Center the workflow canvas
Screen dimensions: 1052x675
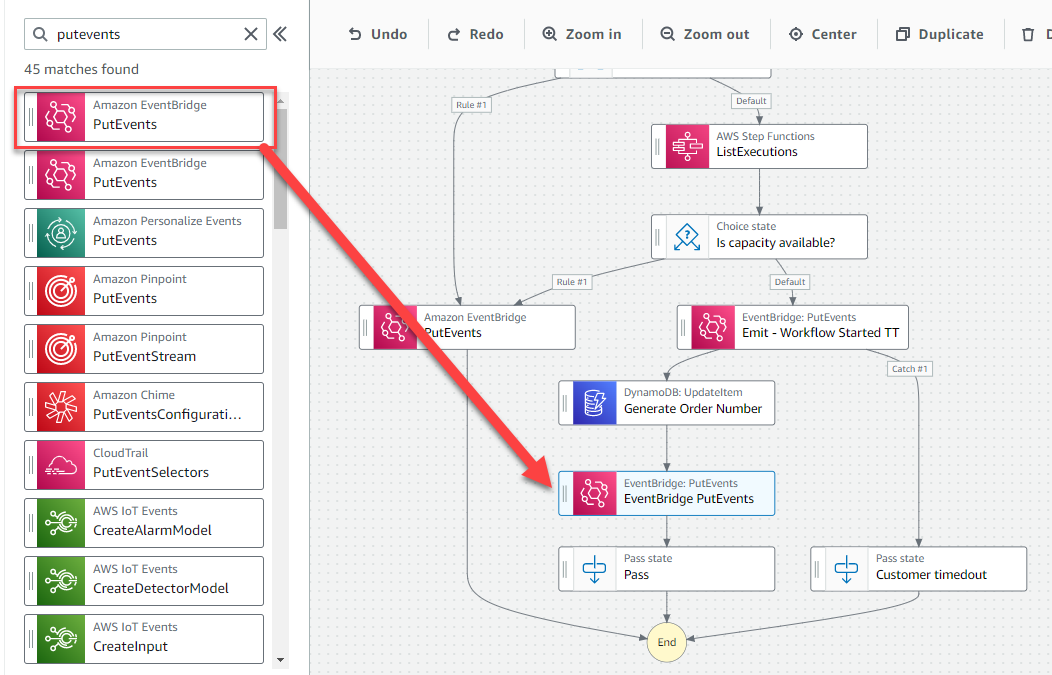coord(823,34)
